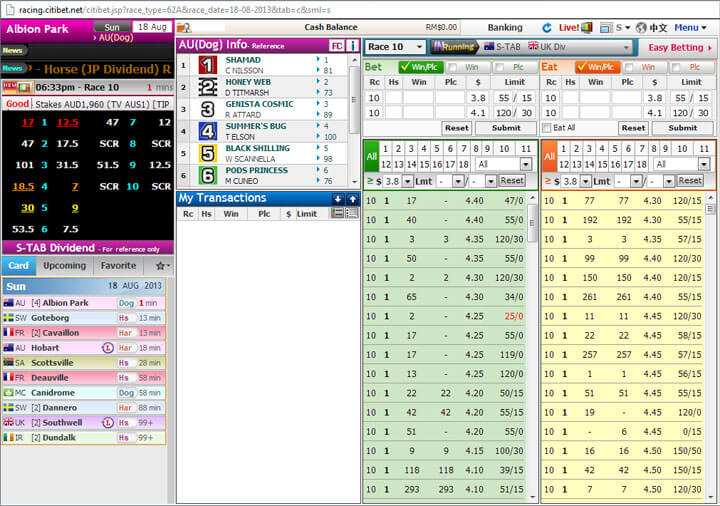
Task: Switch to the Upcoming tab
Action: 64,266
